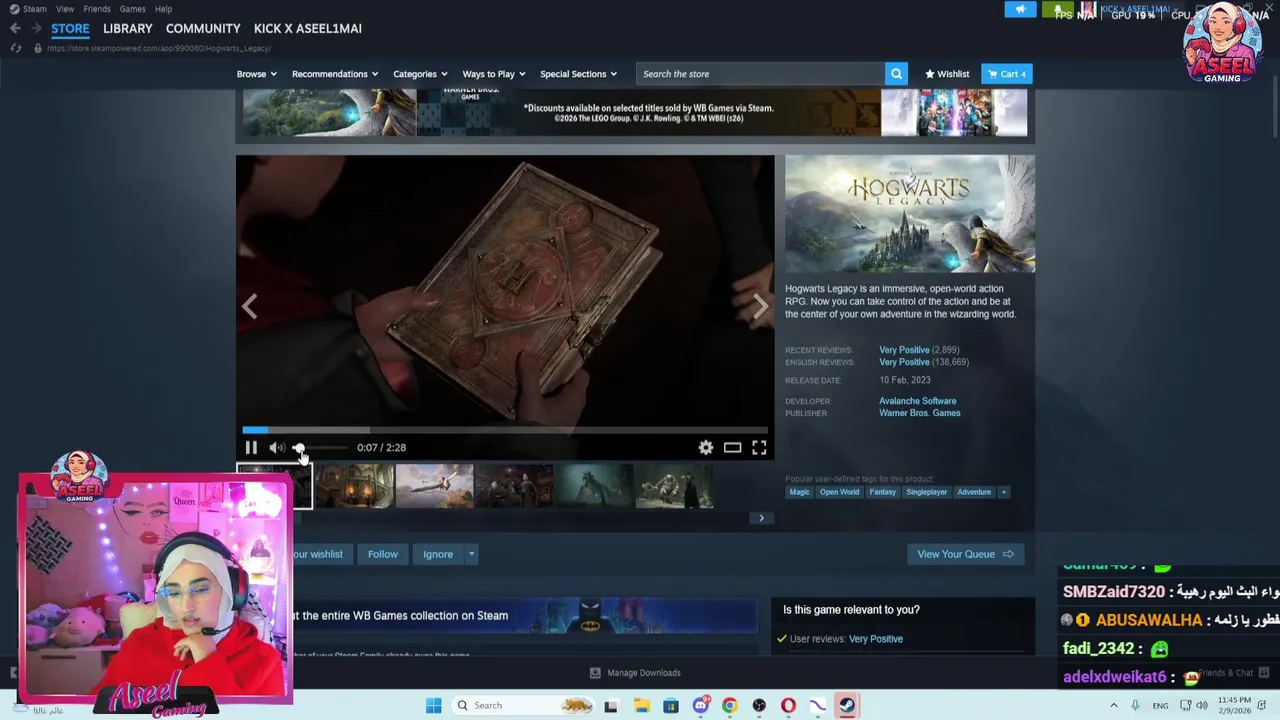The width and height of the screenshot is (1280, 720).
Task: Show hidden system tray icons
Action: tap(1113, 706)
